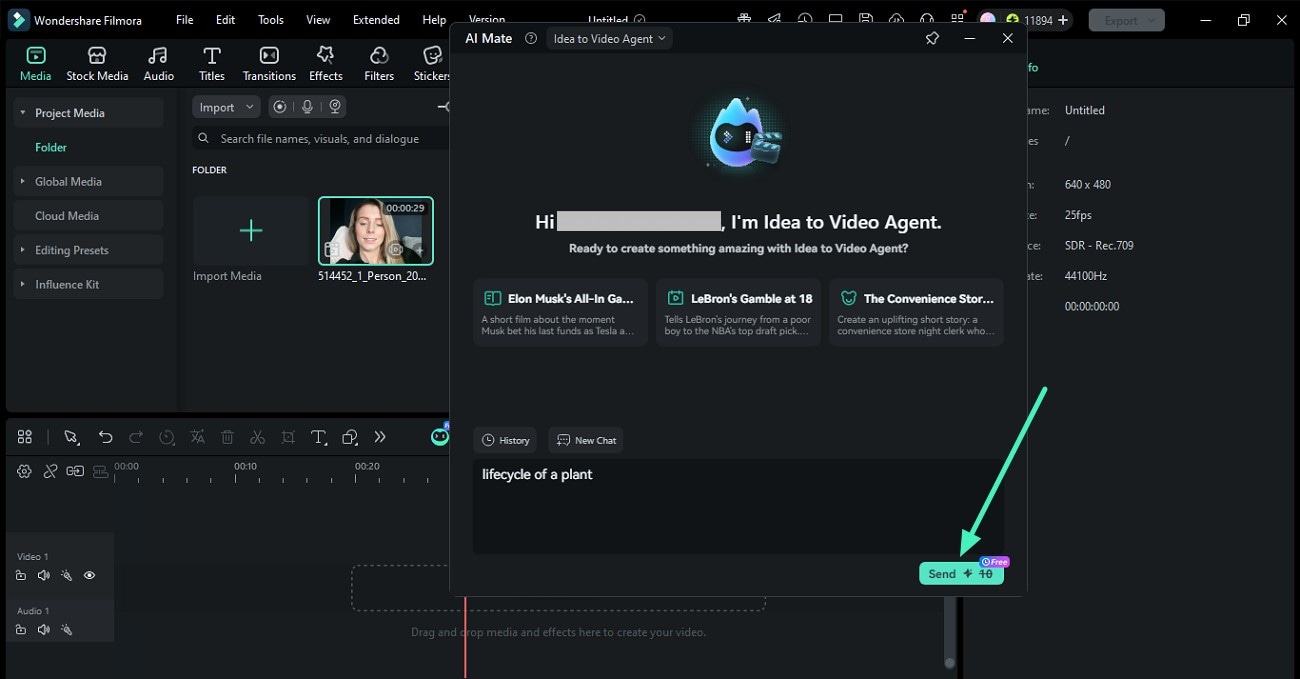Choose The Convenience Store suggestion card

(x=916, y=312)
